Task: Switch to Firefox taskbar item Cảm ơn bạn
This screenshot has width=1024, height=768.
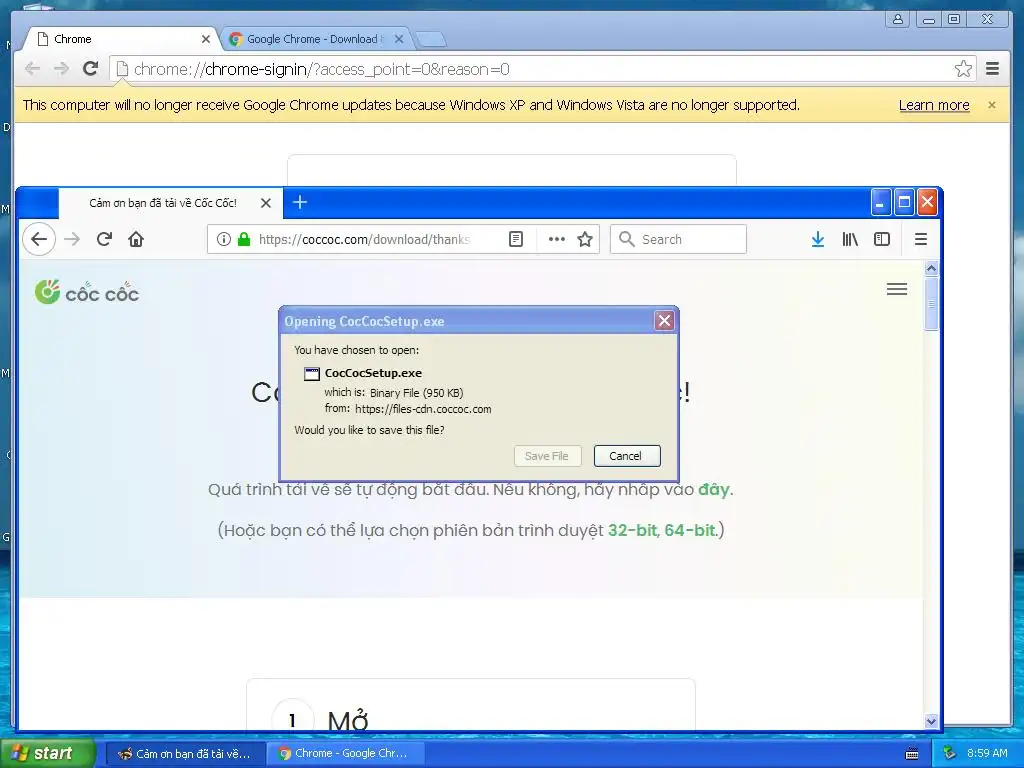Action: click(x=184, y=754)
